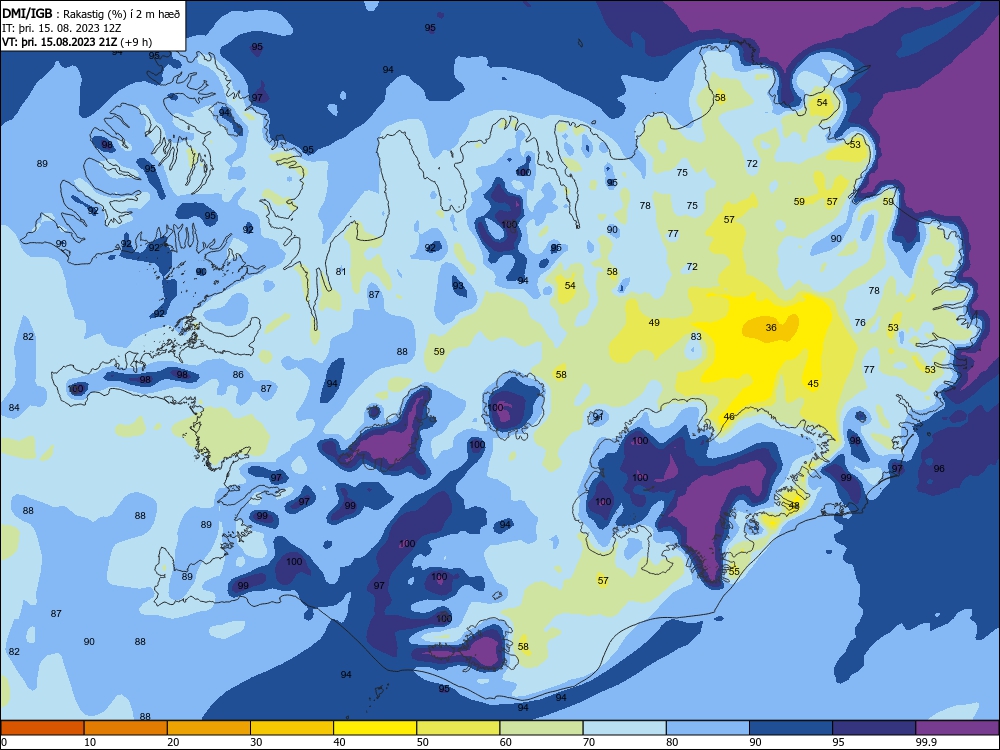The height and width of the screenshot is (750, 1000).
Task: Click the map value 48
Action: (794, 506)
